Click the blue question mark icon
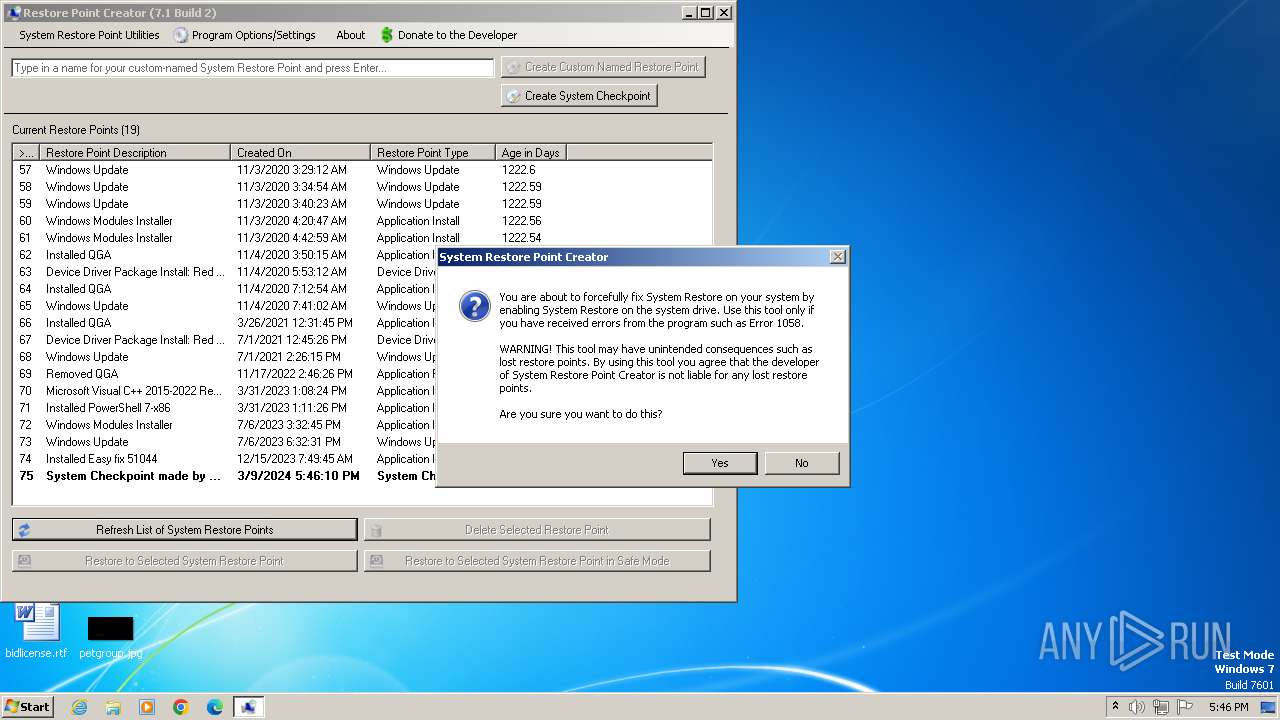Viewport: 1280px width, 720px height. click(x=475, y=305)
